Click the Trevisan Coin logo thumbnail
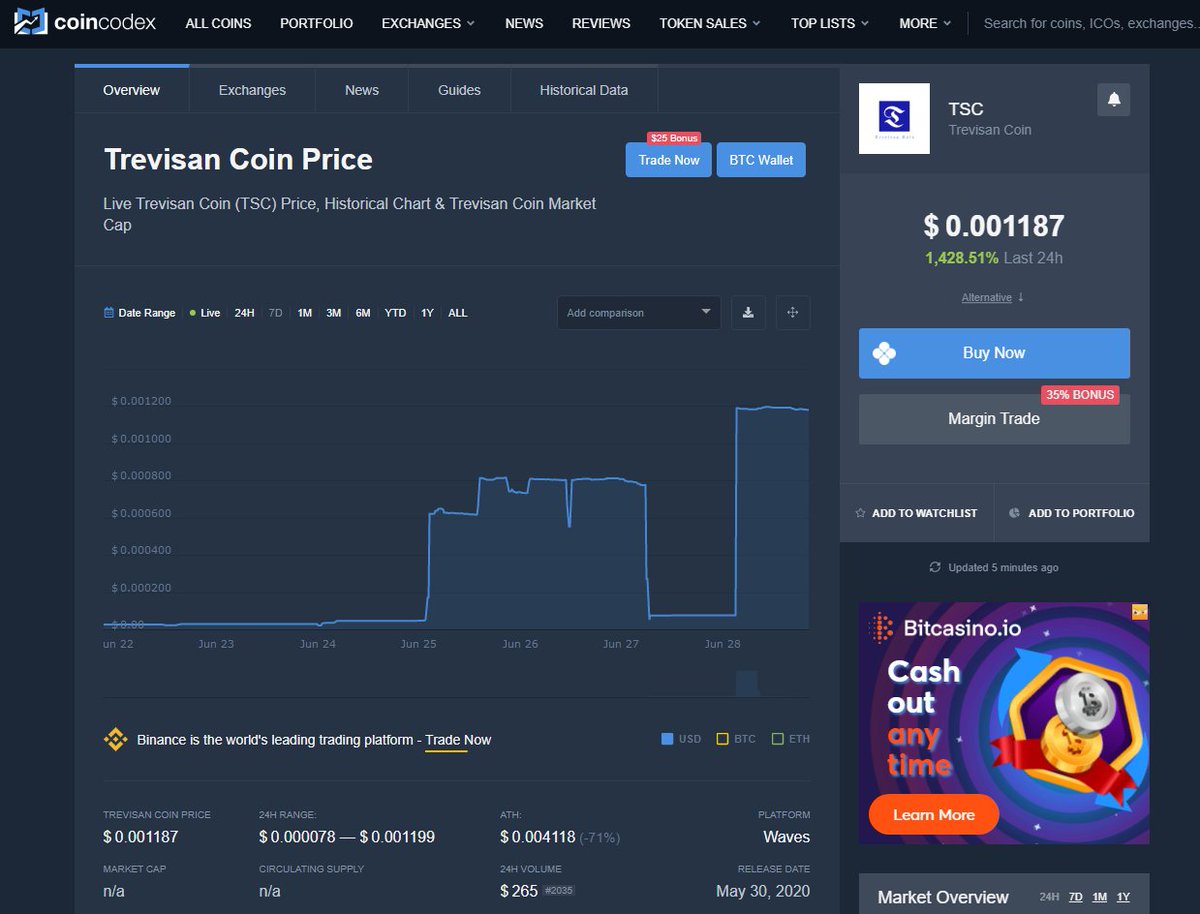1200x914 pixels. click(894, 118)
